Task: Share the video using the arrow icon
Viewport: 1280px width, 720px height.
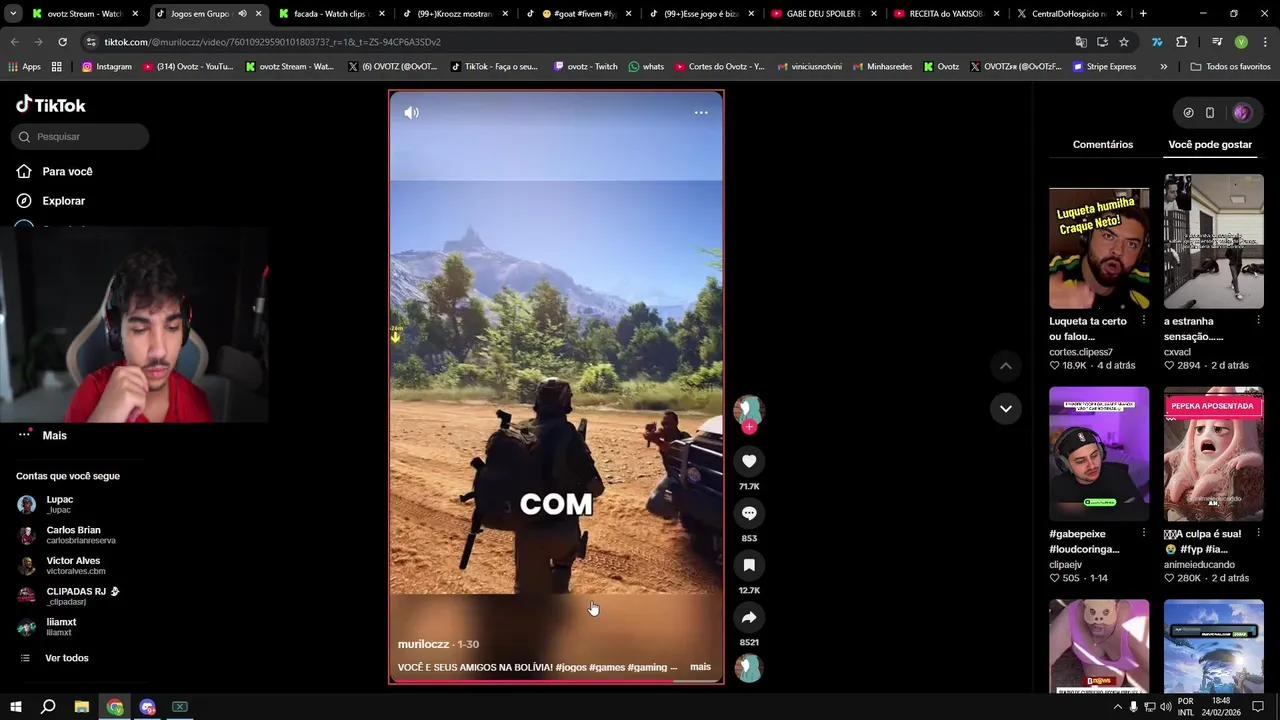Action: (749, 617)
